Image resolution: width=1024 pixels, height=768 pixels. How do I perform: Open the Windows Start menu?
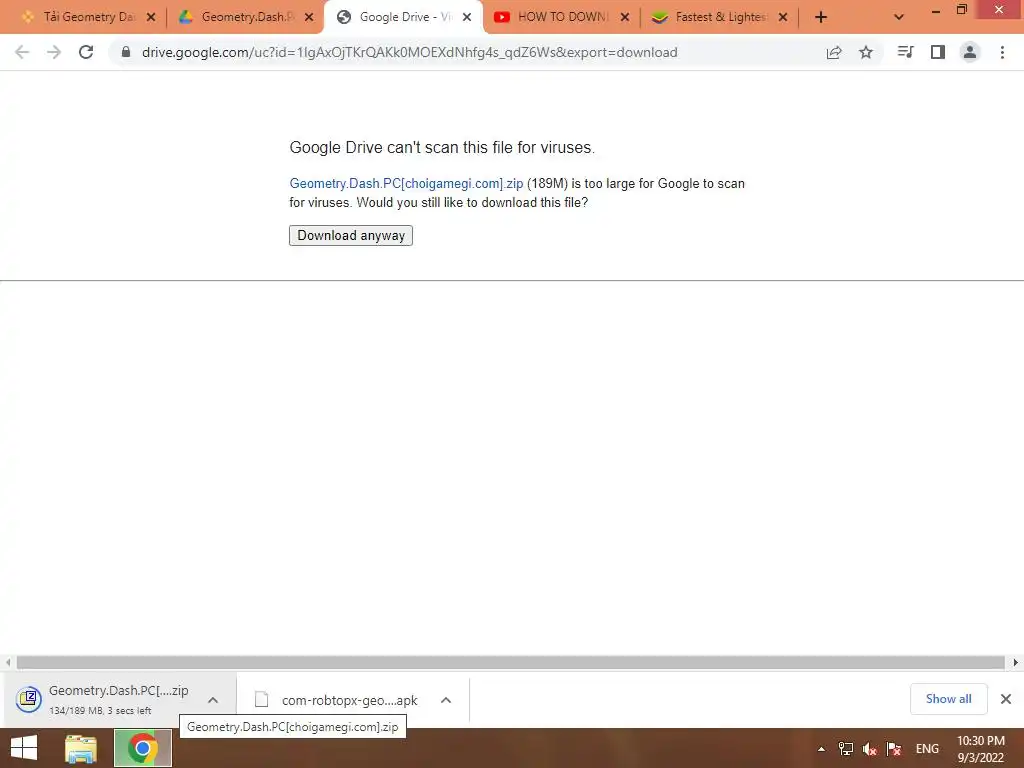(24, 748)
